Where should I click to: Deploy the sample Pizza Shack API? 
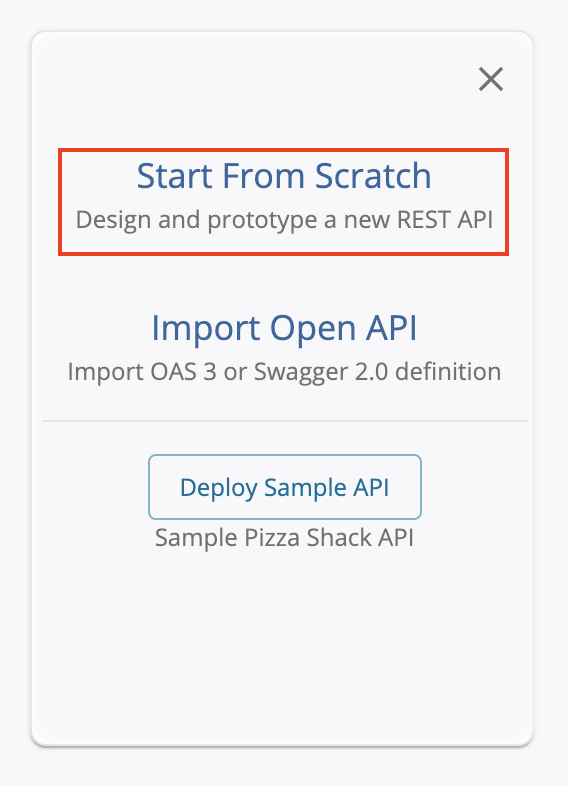(x=285, y=487)
